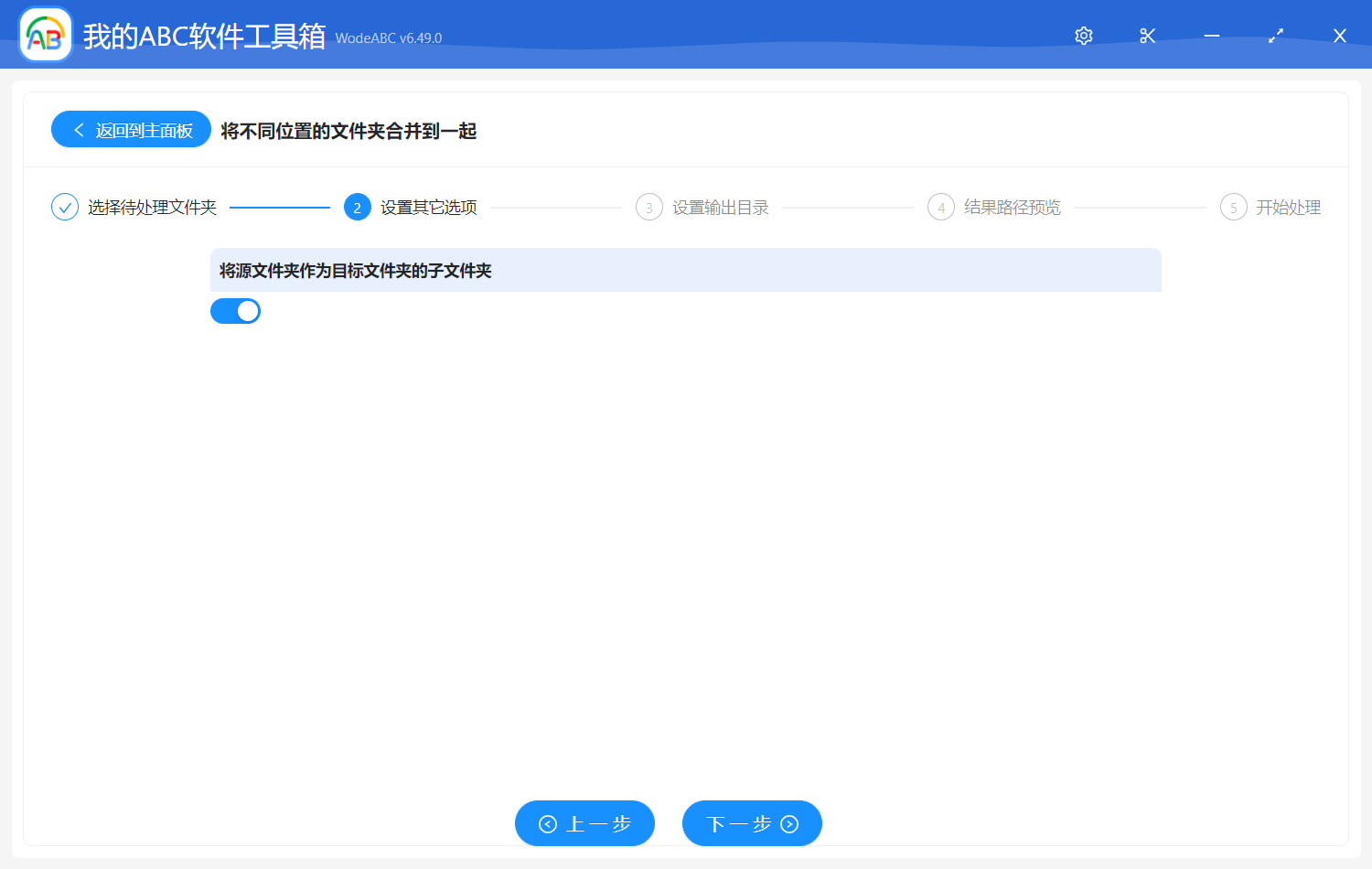Switch to the 设置其它选项 step
This screenshot has width=1372, height=869.
coord(429,207)
